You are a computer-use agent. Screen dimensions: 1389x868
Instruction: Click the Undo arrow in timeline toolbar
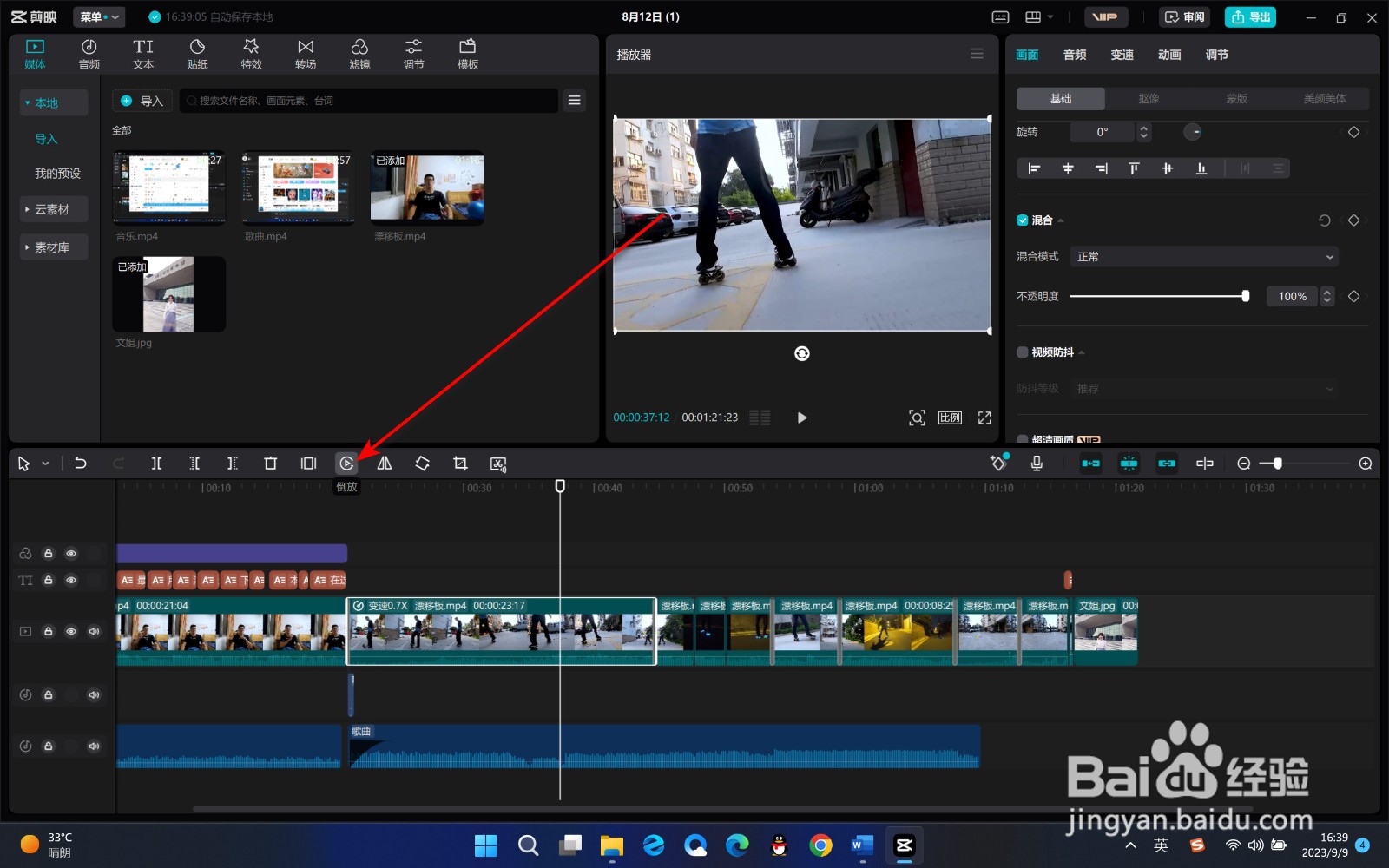coord(81,464)
